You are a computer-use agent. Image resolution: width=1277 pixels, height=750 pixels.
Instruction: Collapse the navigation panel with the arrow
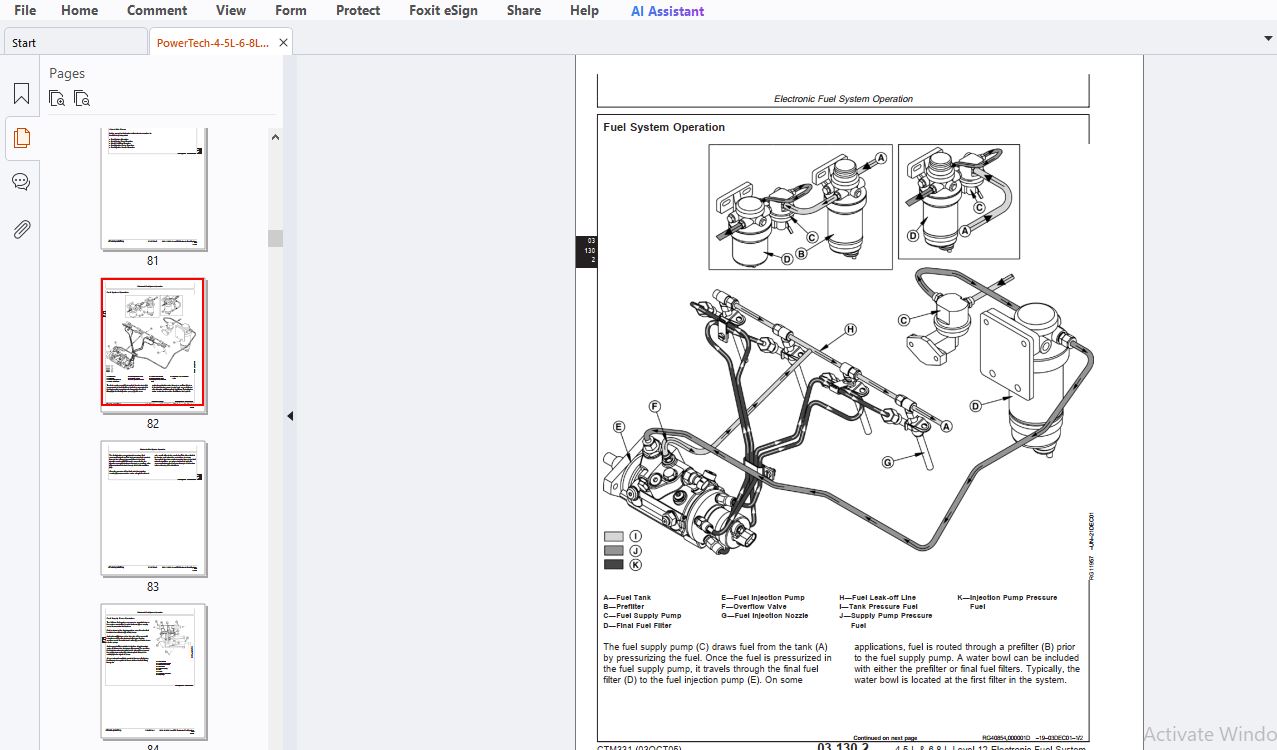(290, 416)
